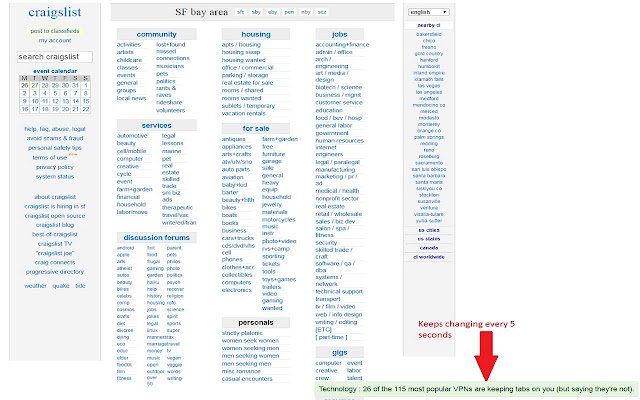Open accounting+finance jobs
640x400 pixels.
pos(342,44)
